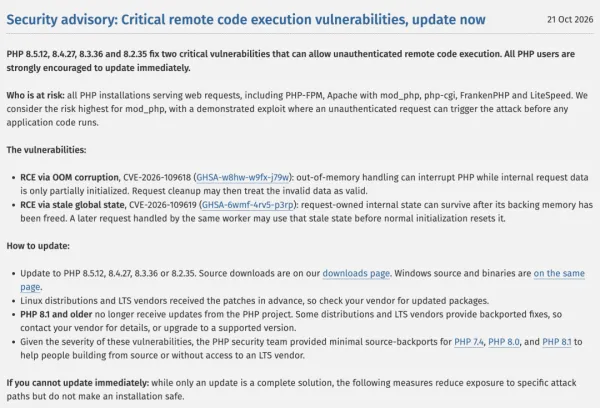Click 'If you cannot update immediately:' label
600x408 pixels.
click(x=78, y=383)
